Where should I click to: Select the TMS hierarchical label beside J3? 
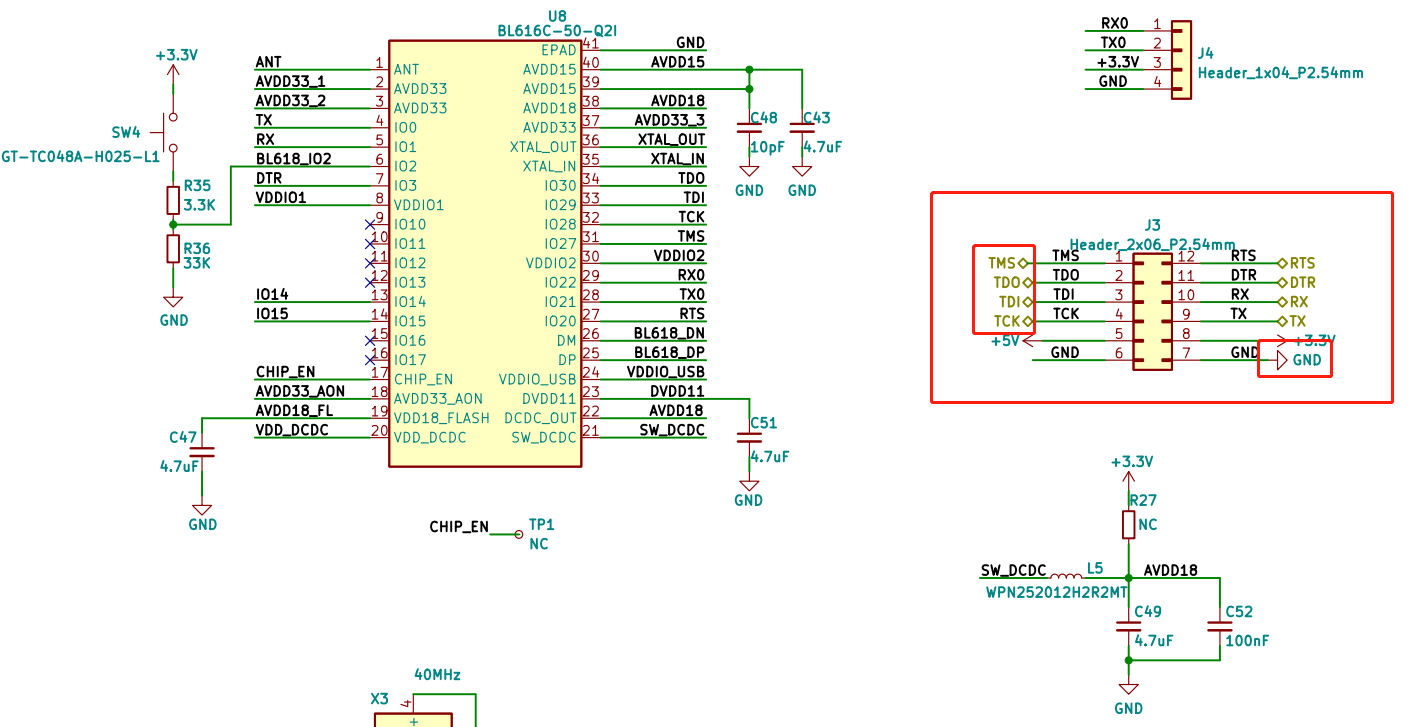coord(1007,263)
